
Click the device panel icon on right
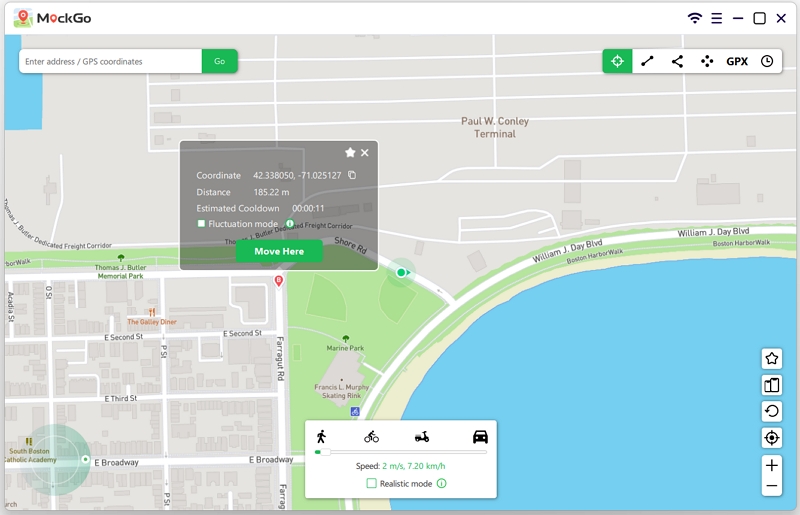pos(771,385)
